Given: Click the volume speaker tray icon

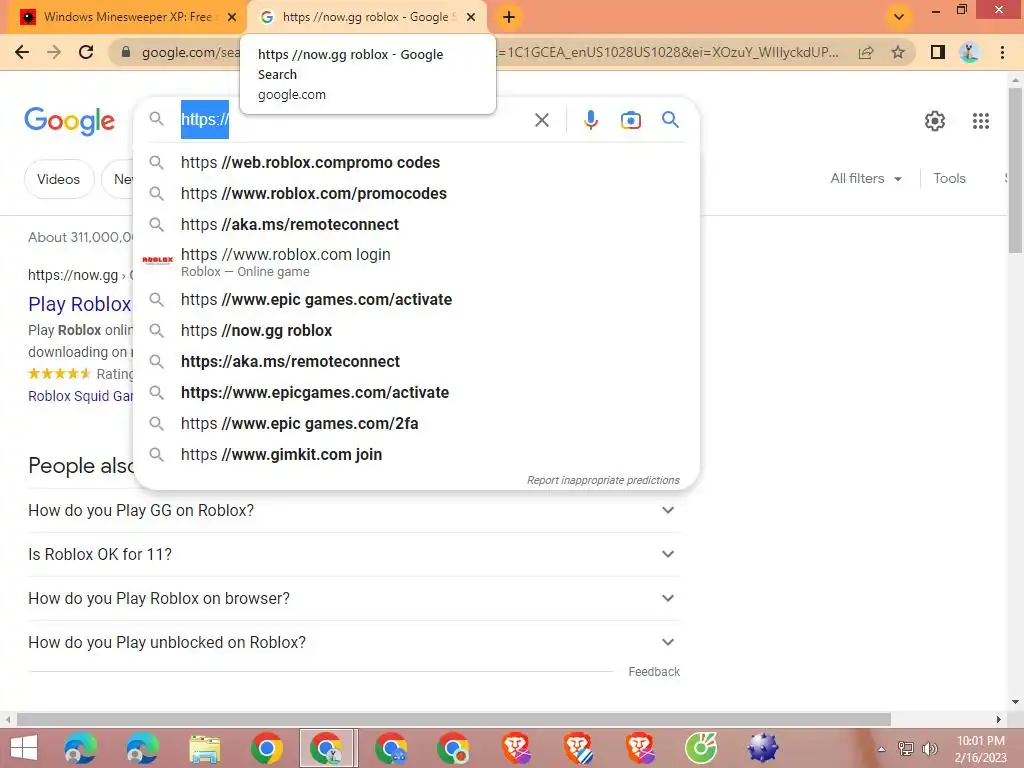Looking at the screenshot, I should click(929, 749).
